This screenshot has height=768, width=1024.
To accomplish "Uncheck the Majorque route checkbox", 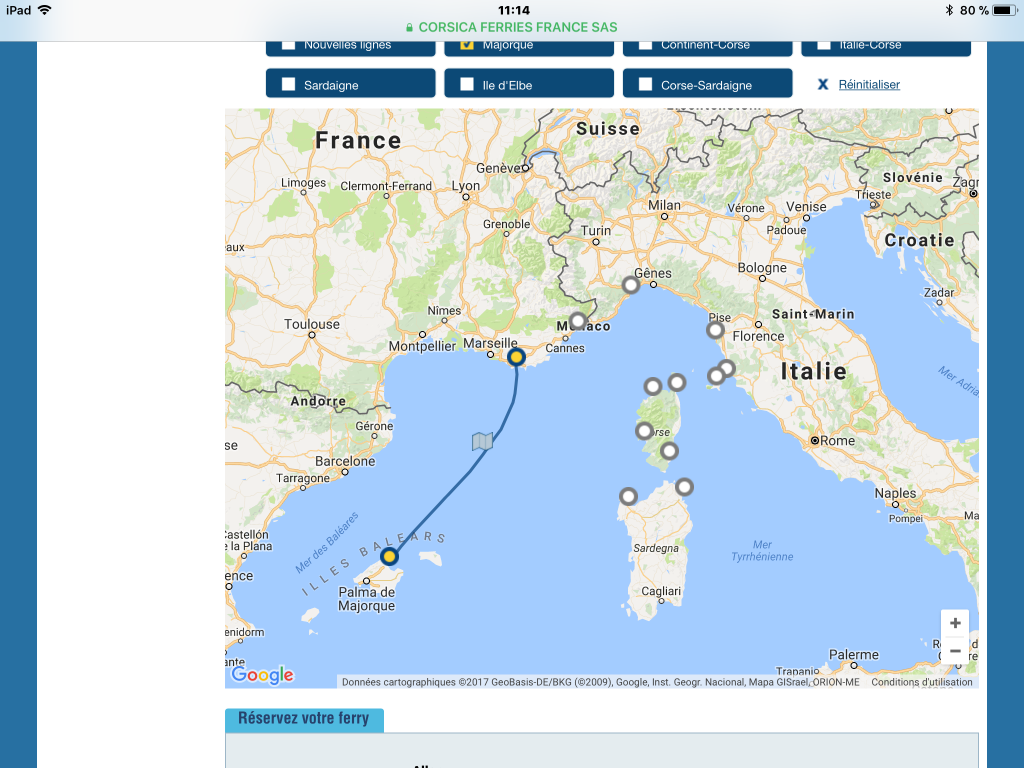I will pos(467,45).
